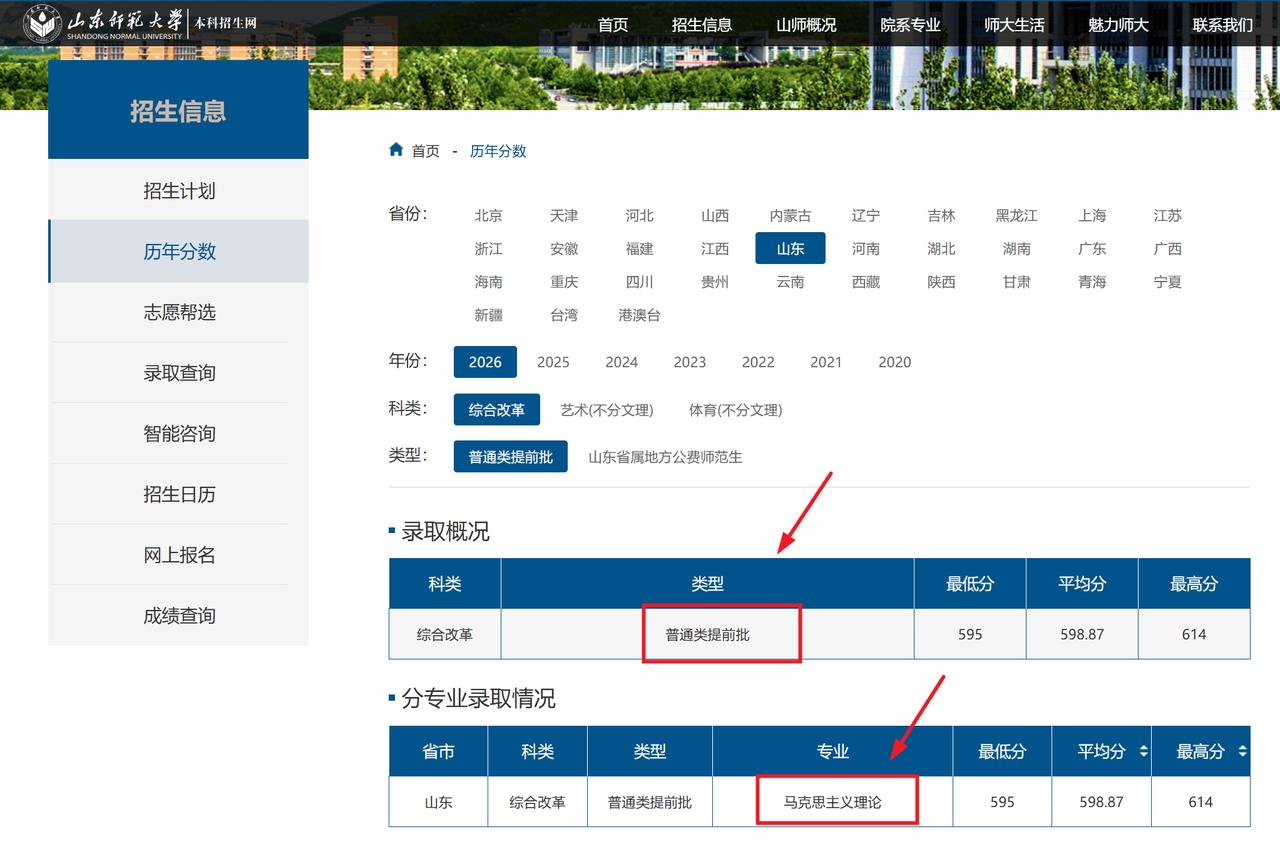Choose province 河南

pos(866,248)
